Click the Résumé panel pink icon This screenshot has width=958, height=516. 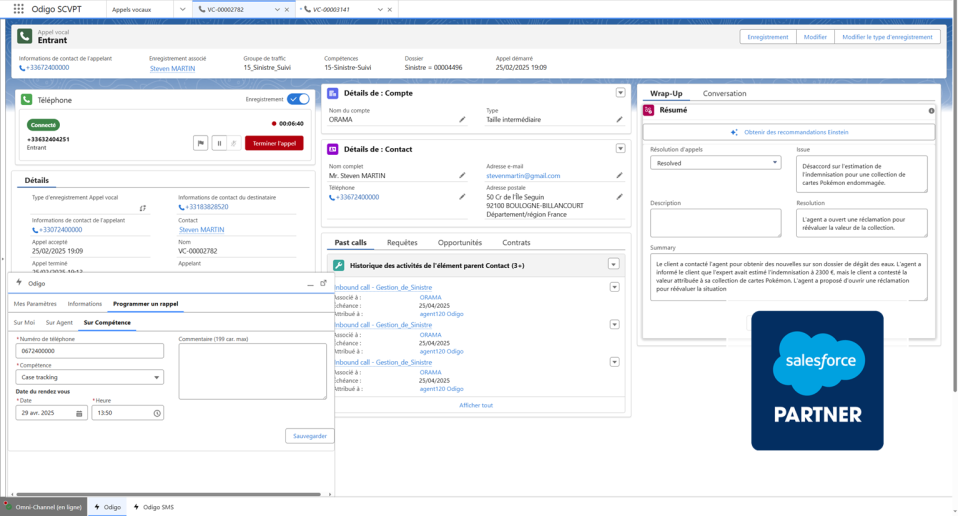[x=649, y=110]
